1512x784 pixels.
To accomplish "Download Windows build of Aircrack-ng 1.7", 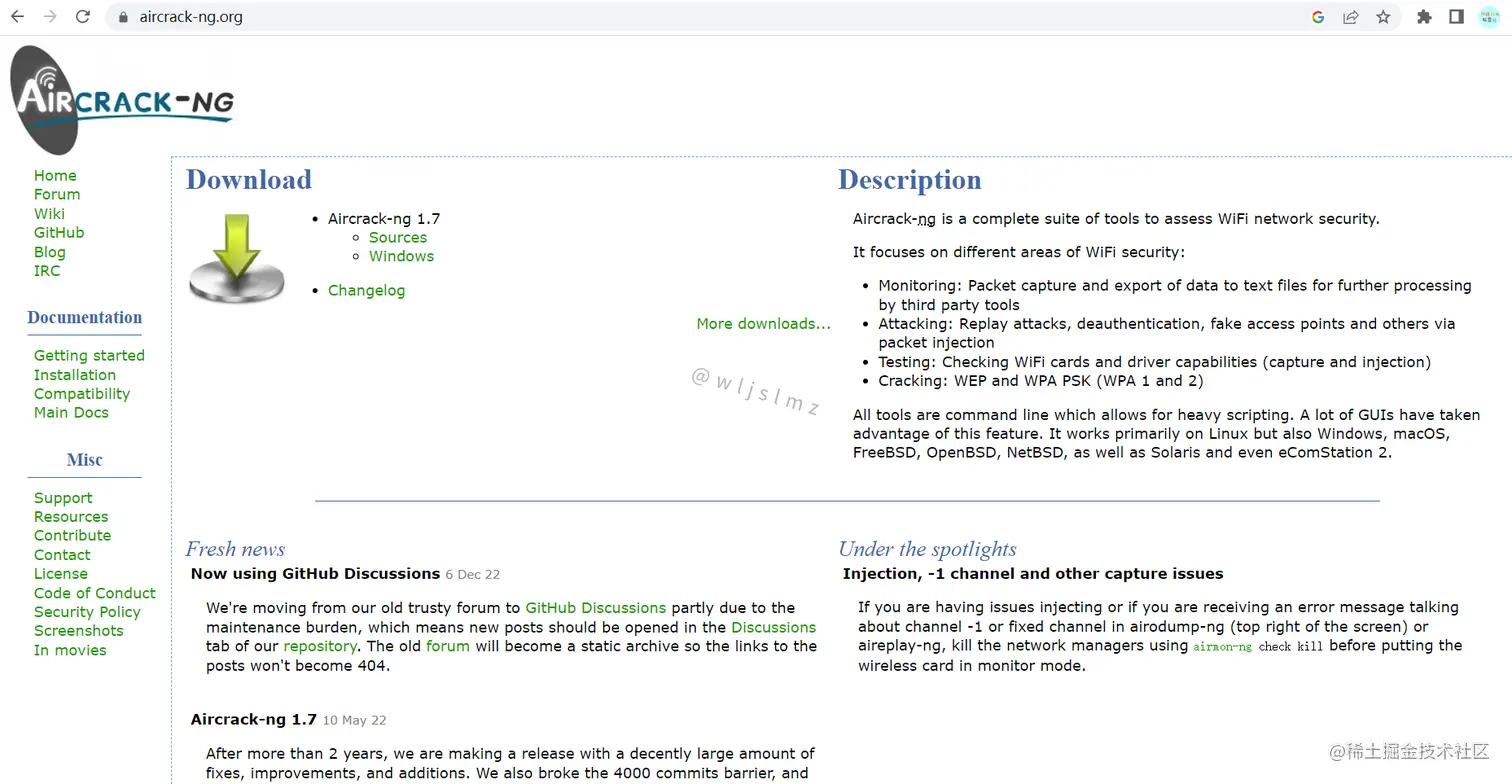I will coord(401,257).
